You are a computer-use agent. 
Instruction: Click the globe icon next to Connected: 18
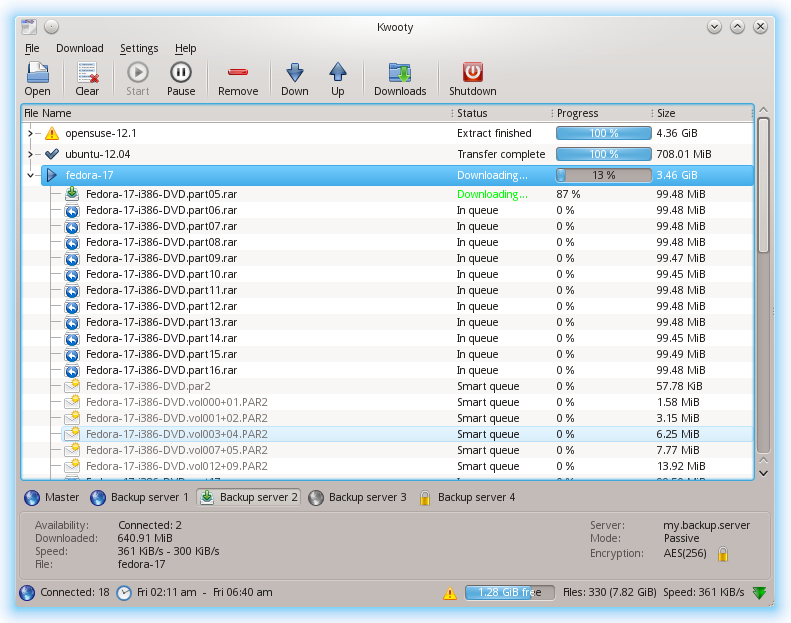point(27,592)
